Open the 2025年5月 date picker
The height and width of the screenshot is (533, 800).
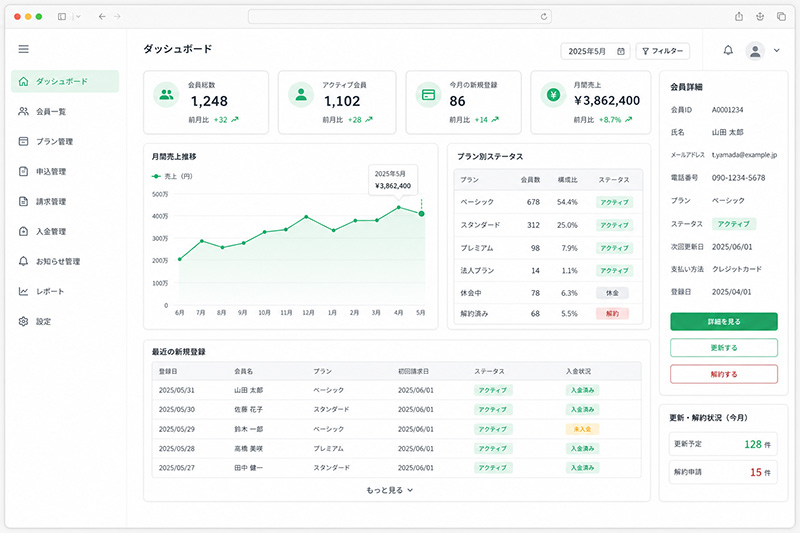coord(595,51)
